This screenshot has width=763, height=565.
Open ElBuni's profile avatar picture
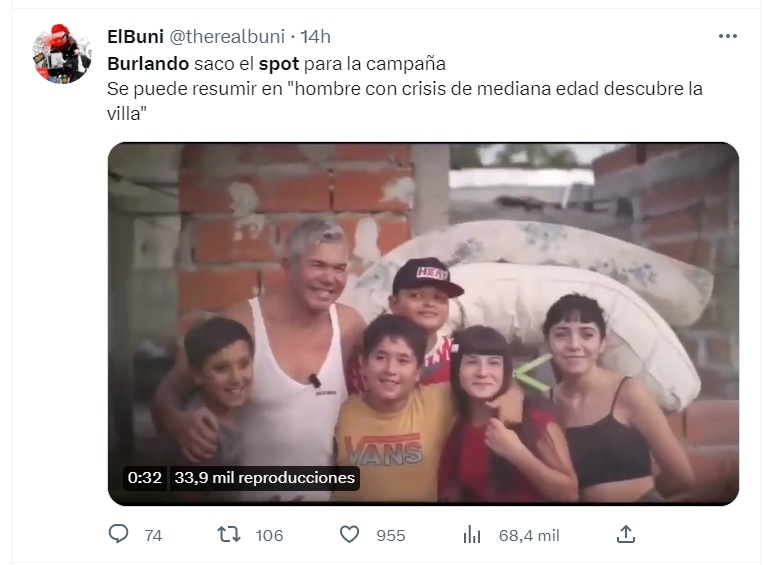coord(62,54)
